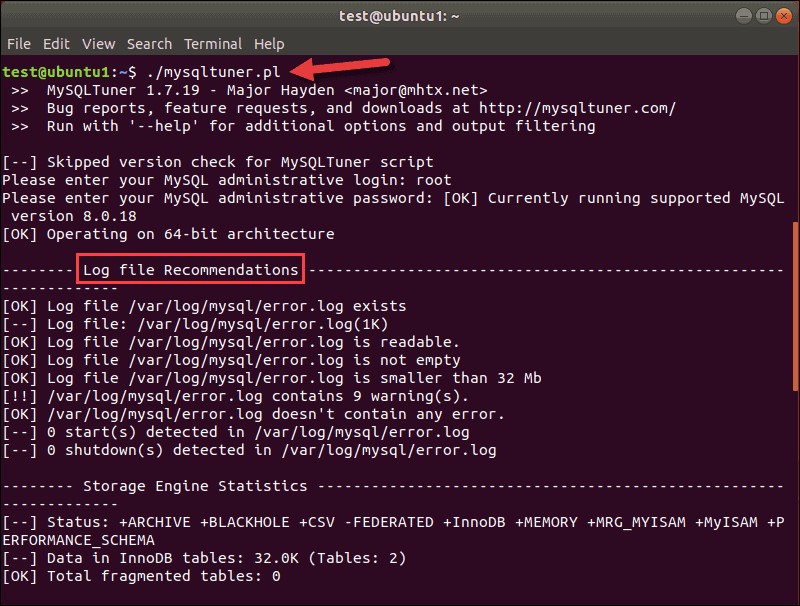Click the Storage Engine Statistics heading

coord(195,486)
